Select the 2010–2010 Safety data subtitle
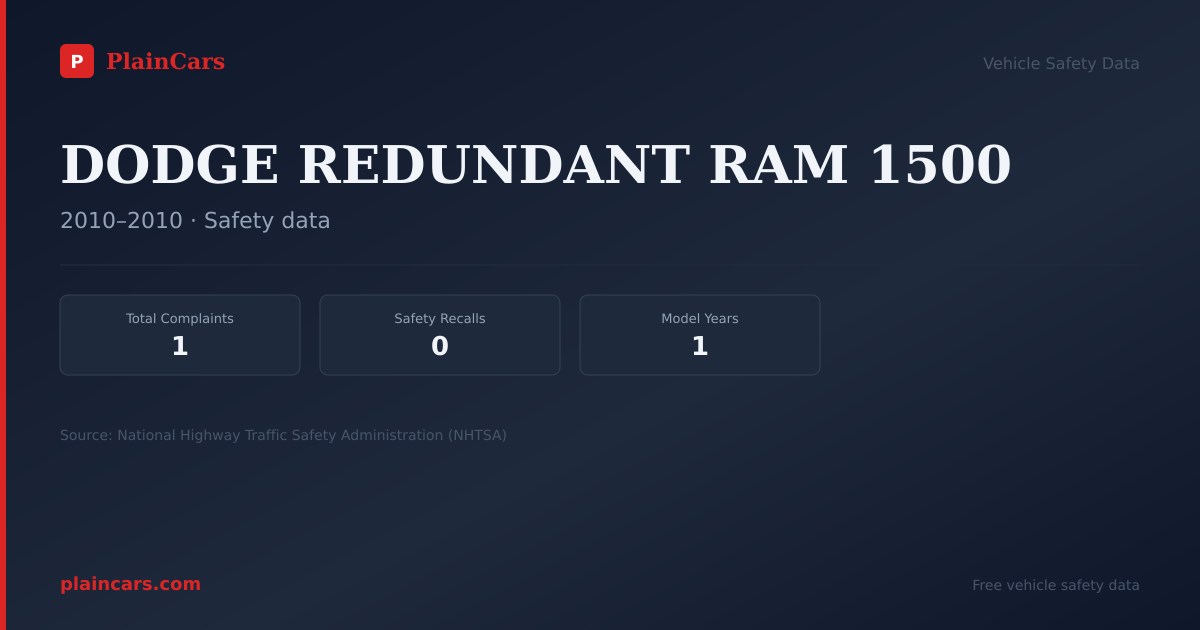Viewport: 1200px width, 630px height. click(195, 221)
